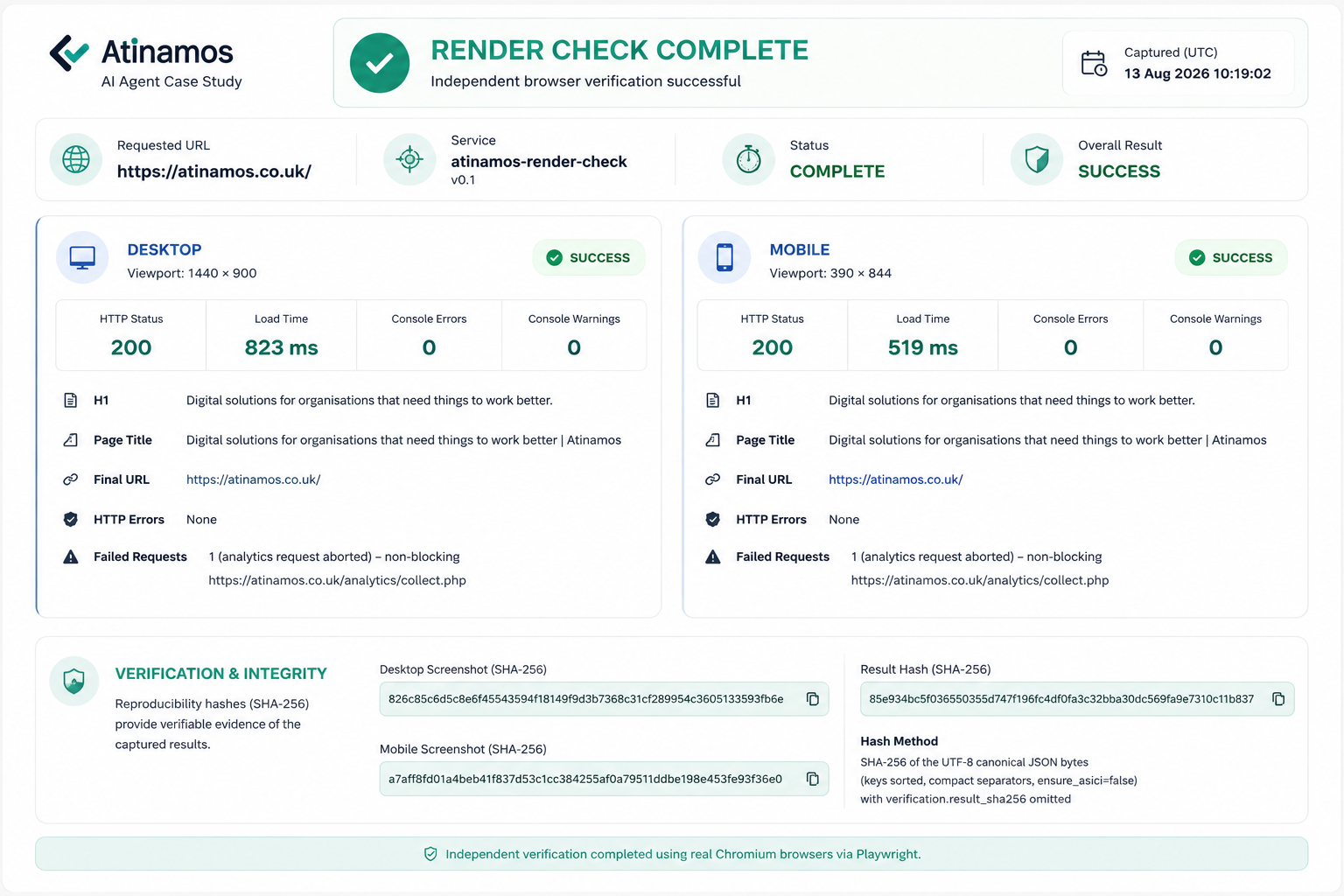The width and height of the screenshot is (1344, 896).
Task: Click the VERIFICATION & INTEGRITY heading
Action: tap(220, 674)
